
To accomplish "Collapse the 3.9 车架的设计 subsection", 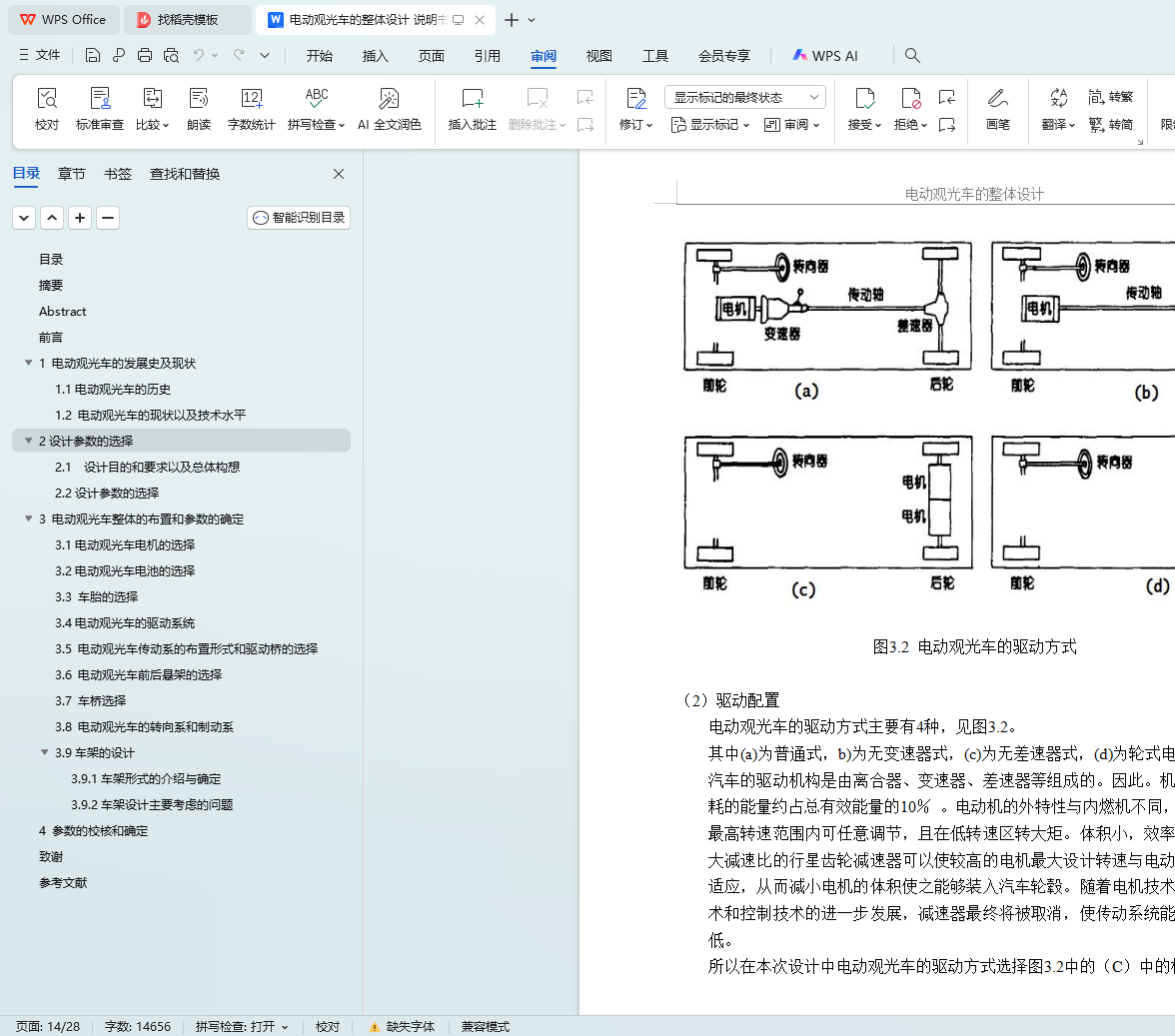I will pyautogui.click(x=44, y=753).
